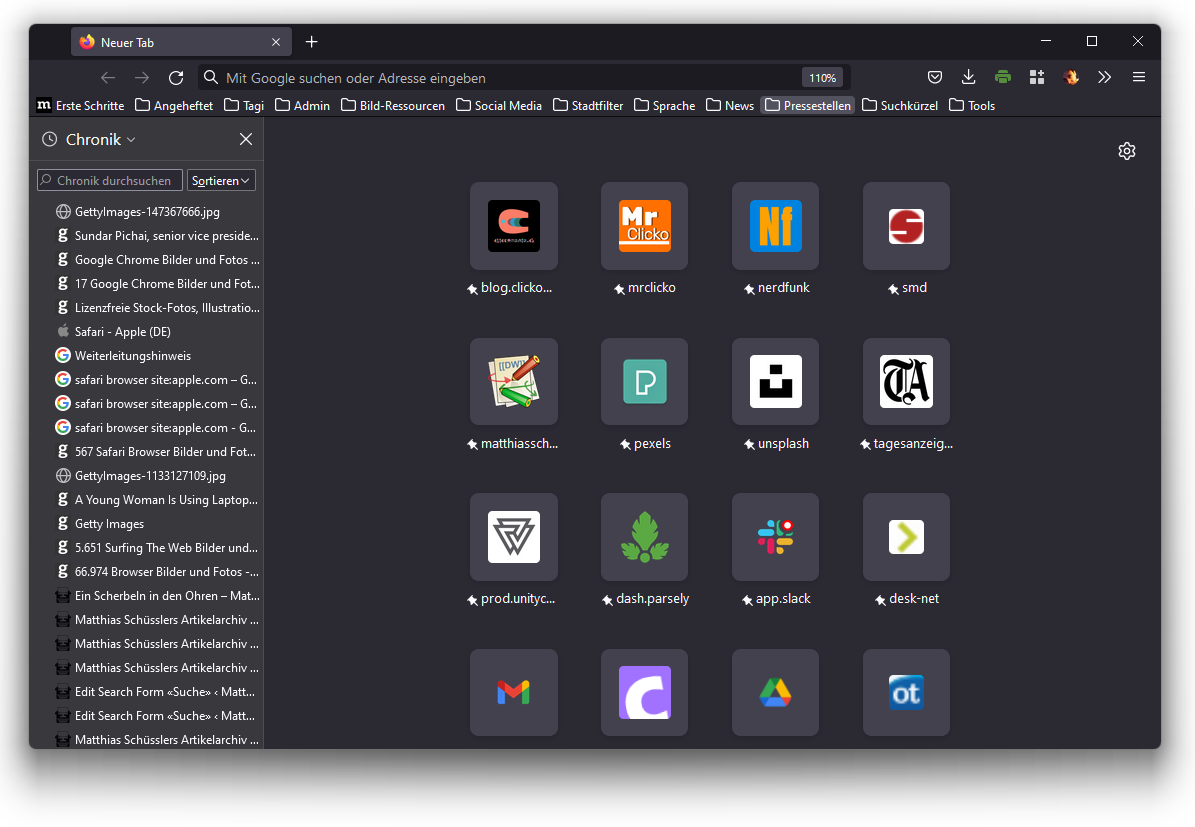Screen dimensions: 1195x827
Task: Open new tab page settings gear
Action: point(1127,151)
